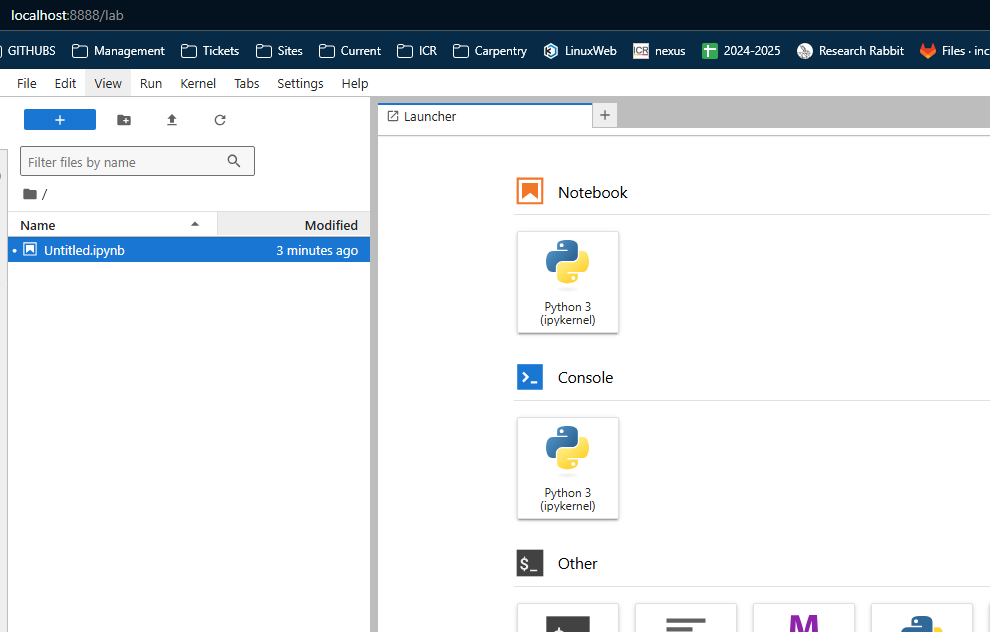990x632 pixels.
Task: Click the 'Notebook' section heading
Action: click(592, 193)
